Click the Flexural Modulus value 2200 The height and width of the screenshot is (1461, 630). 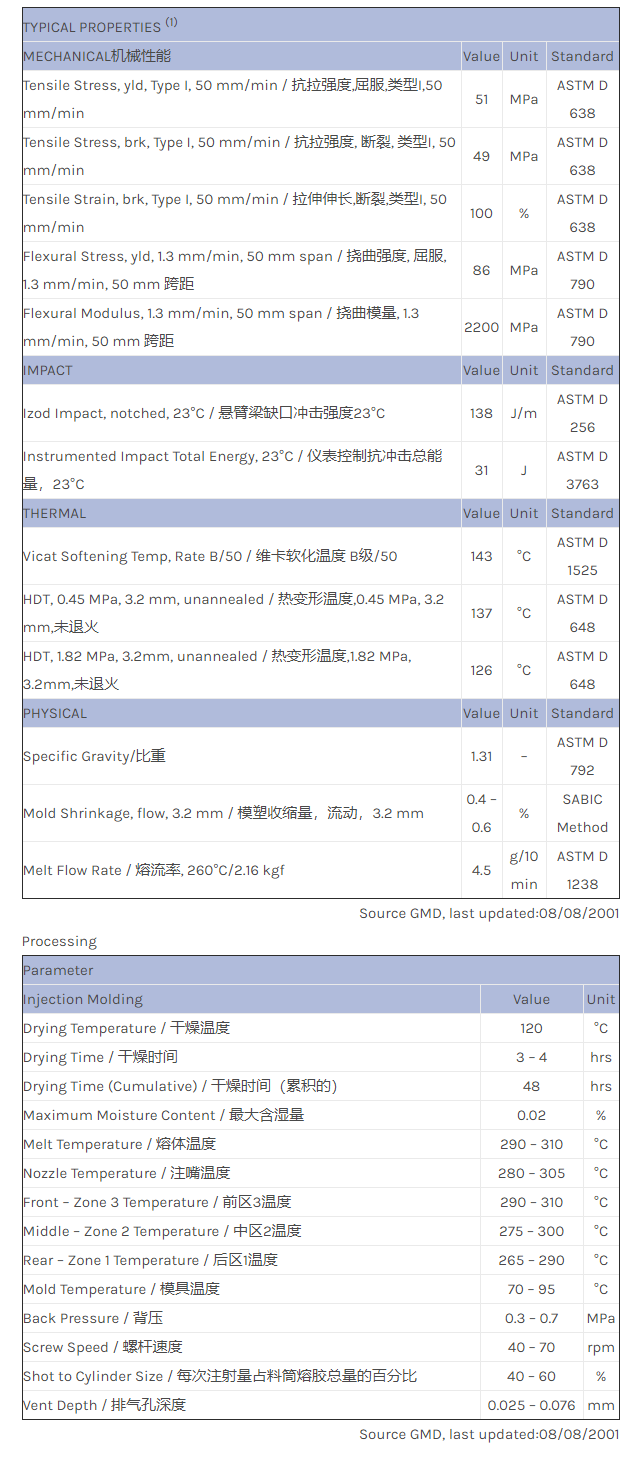(481, 327)
